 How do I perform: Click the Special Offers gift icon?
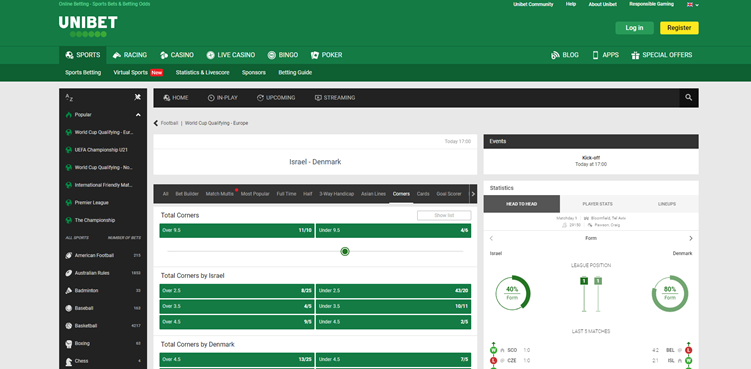[x=635, y=55]
